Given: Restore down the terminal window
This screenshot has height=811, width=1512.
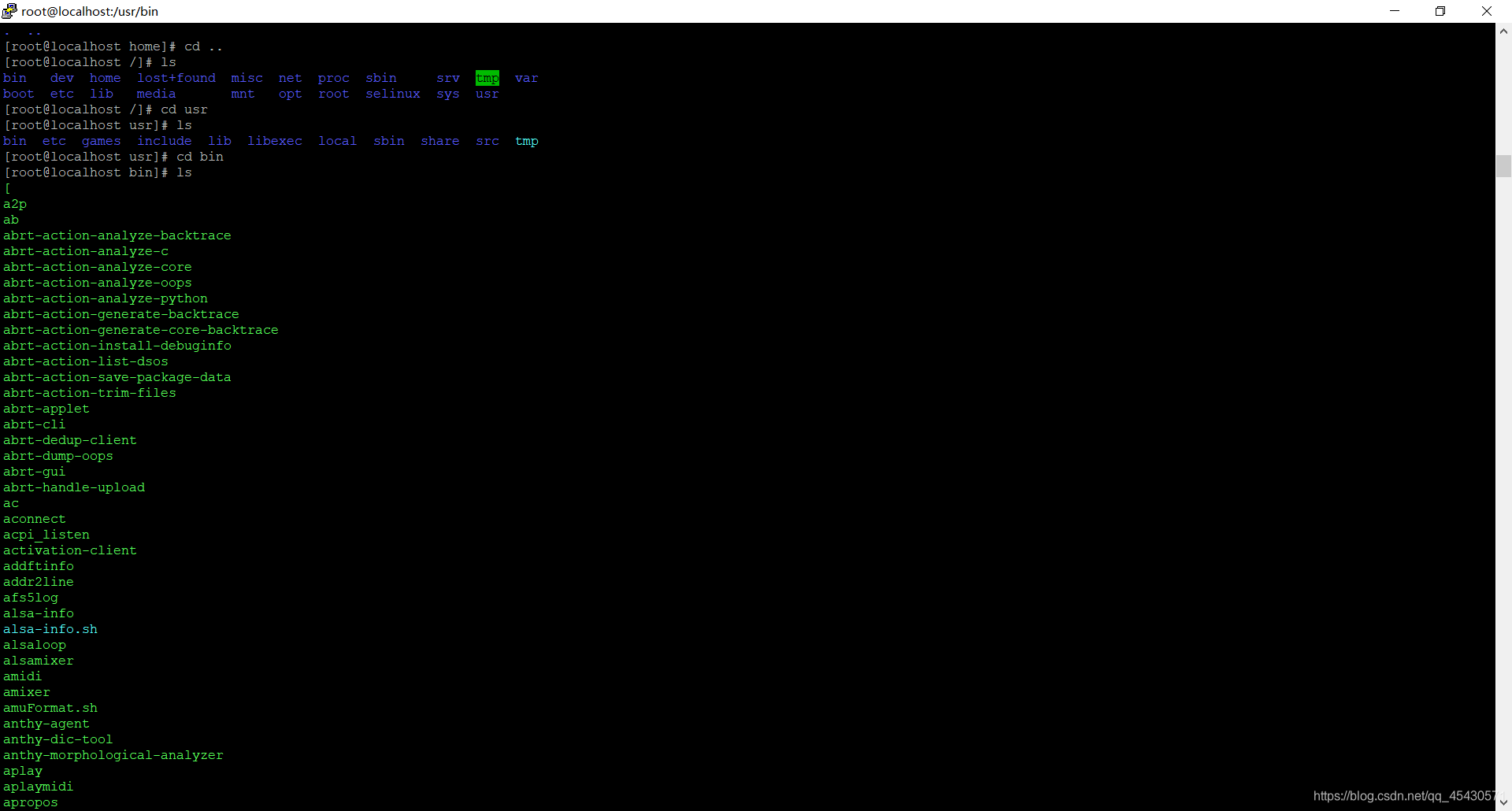Looking at the screenshot, I should pos(1440,11).
